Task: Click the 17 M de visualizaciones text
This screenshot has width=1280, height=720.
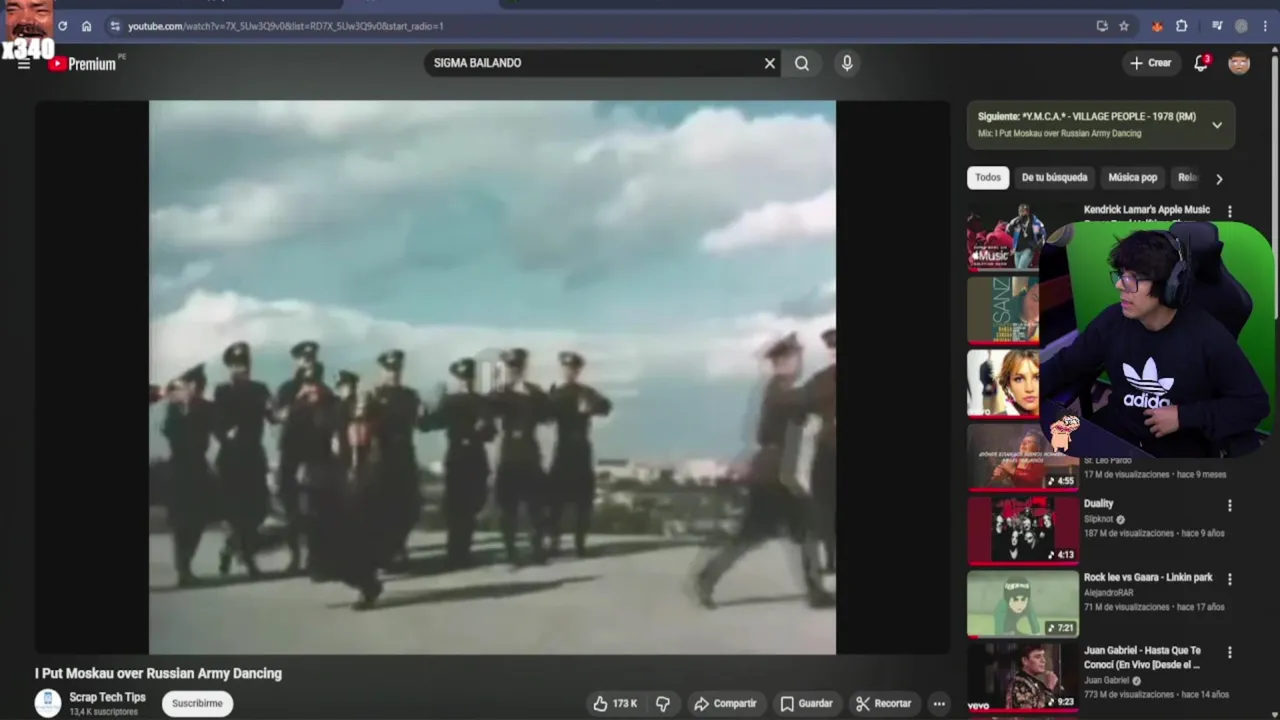Action: coord(1126,475)
